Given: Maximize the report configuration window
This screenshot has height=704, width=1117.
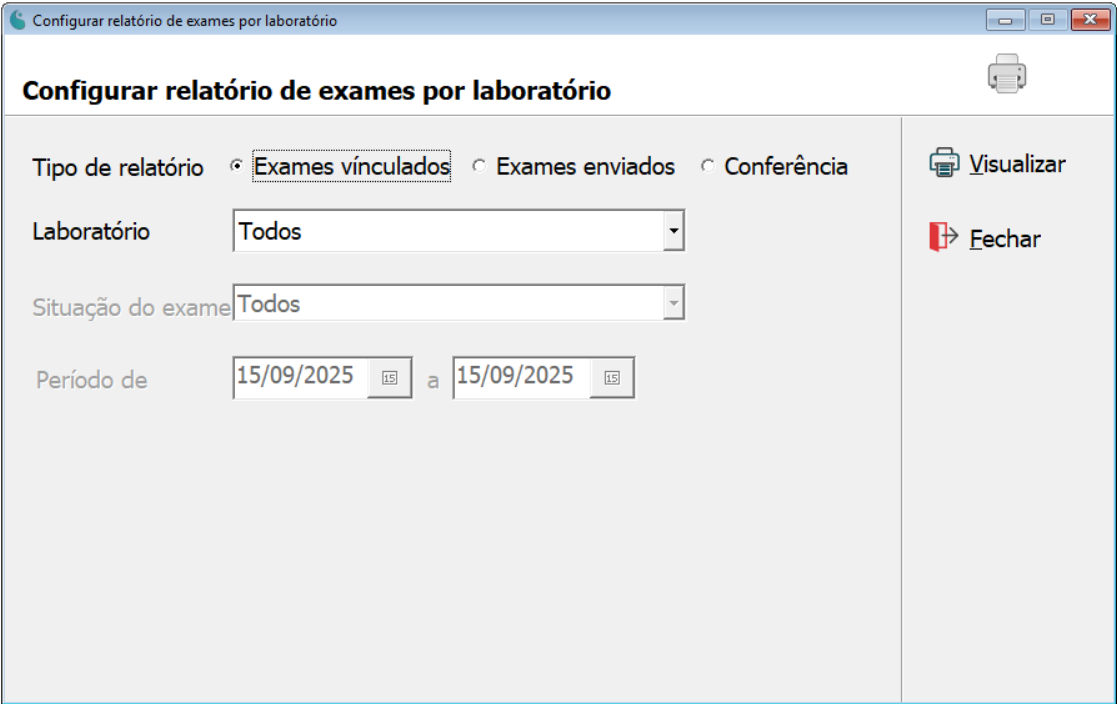Looking at the screenshot, I should click(1047, 20).
